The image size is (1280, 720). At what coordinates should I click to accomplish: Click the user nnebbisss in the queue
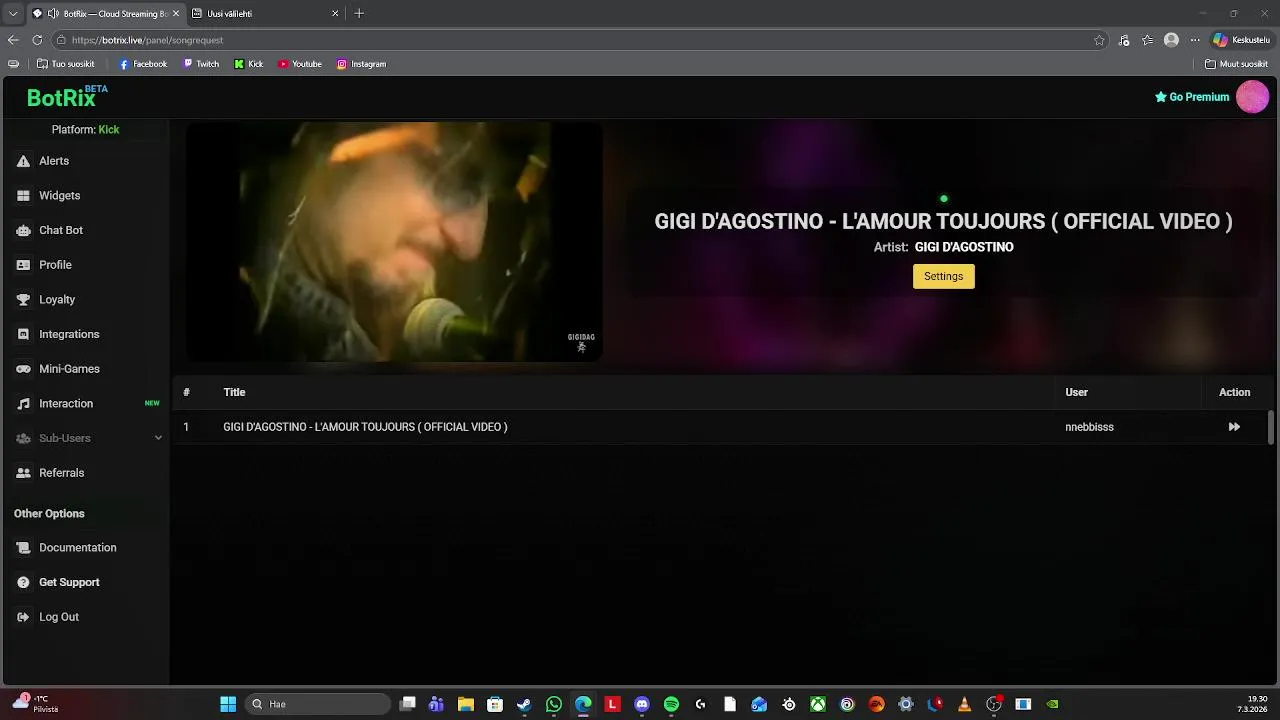point(1089,427)
